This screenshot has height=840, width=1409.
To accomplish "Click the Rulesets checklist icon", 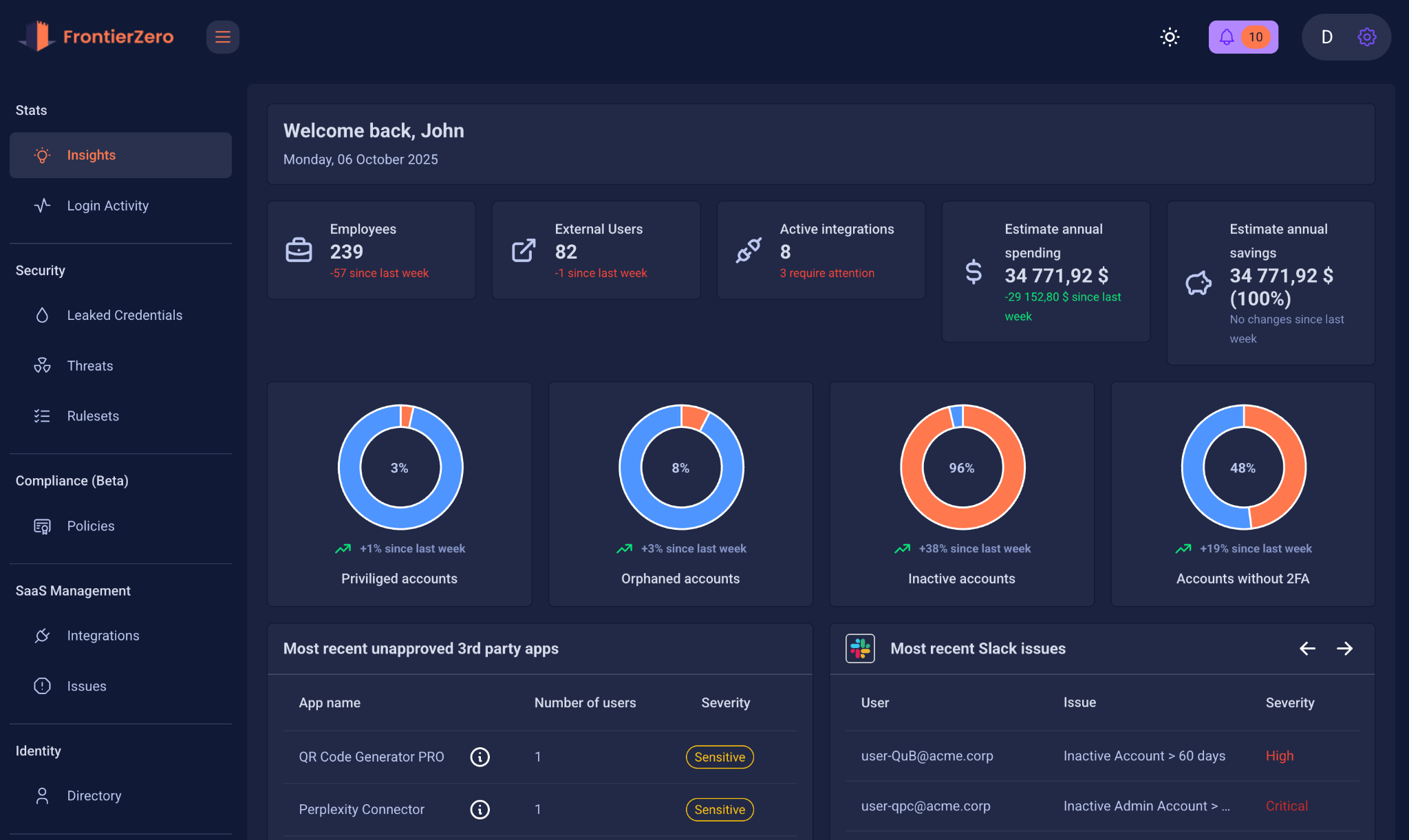I will [x=42, y=416].
